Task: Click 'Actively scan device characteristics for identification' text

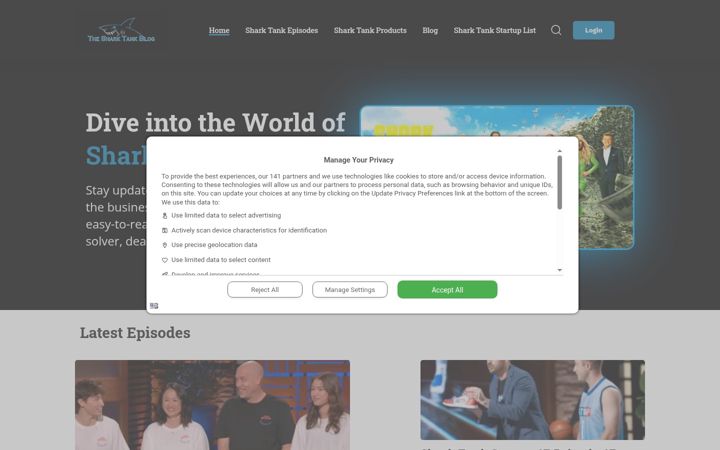Action: pos(249,231)
